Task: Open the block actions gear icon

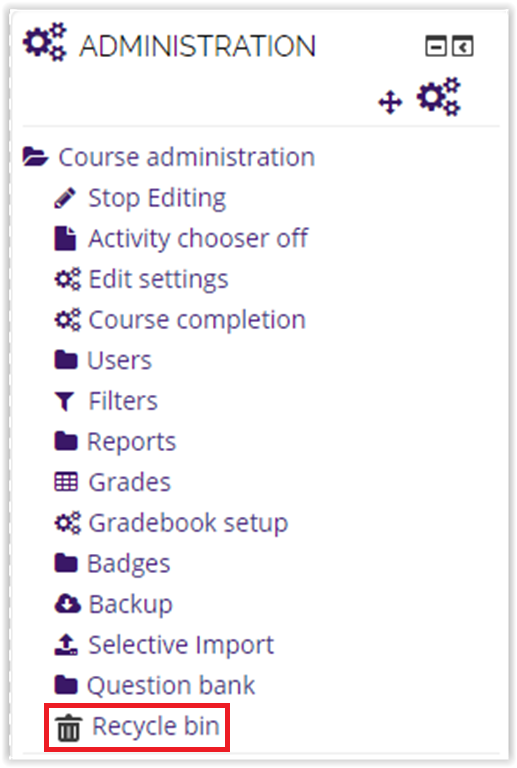Action: pos(439,96)
